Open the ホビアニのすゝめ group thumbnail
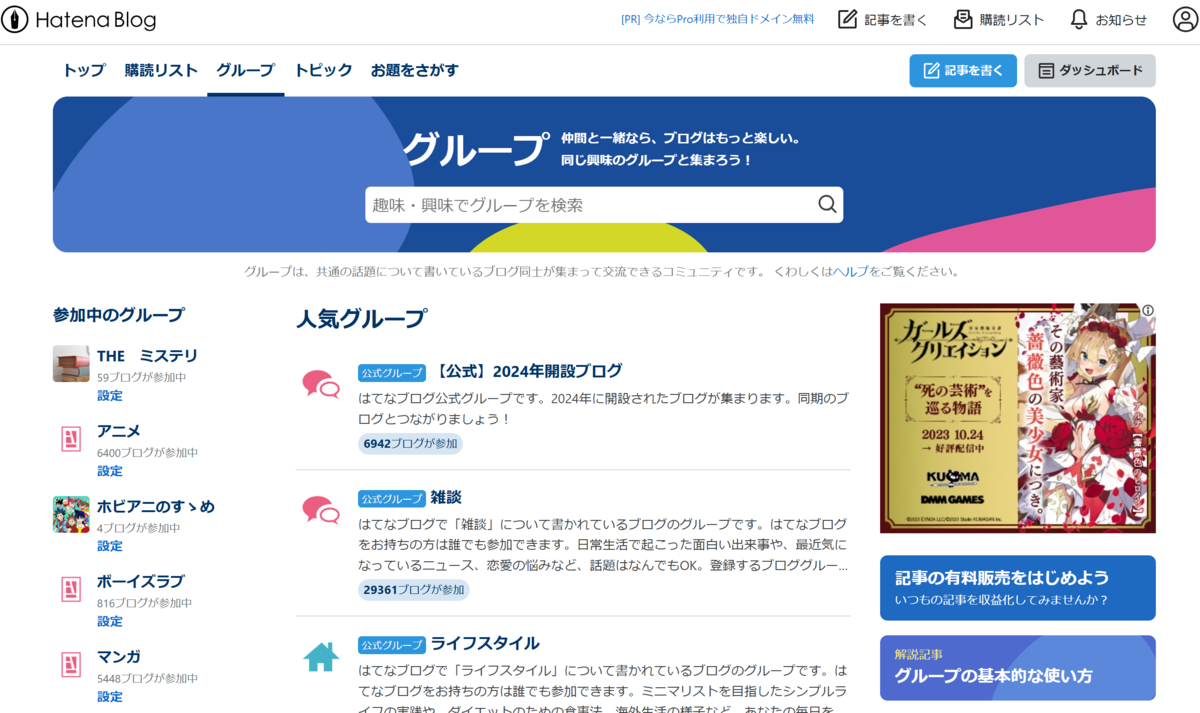Viewport: 1200px width, 713px height. [x=71, y=514]
